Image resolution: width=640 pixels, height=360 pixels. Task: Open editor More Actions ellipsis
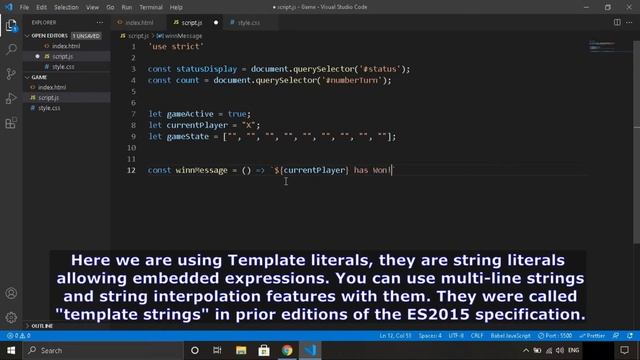629,22
